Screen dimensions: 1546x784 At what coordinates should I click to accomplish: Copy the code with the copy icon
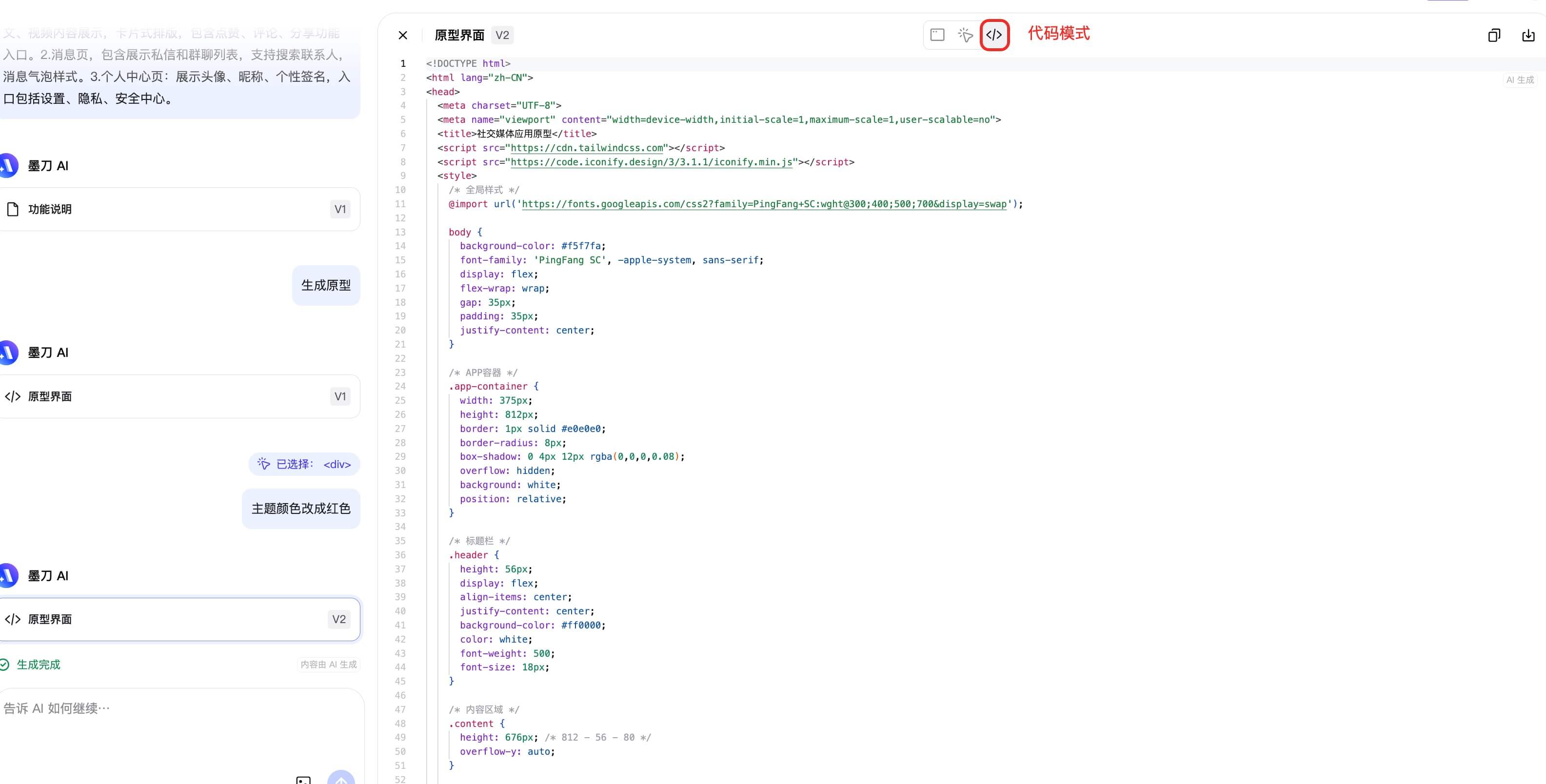[1494, 36]
